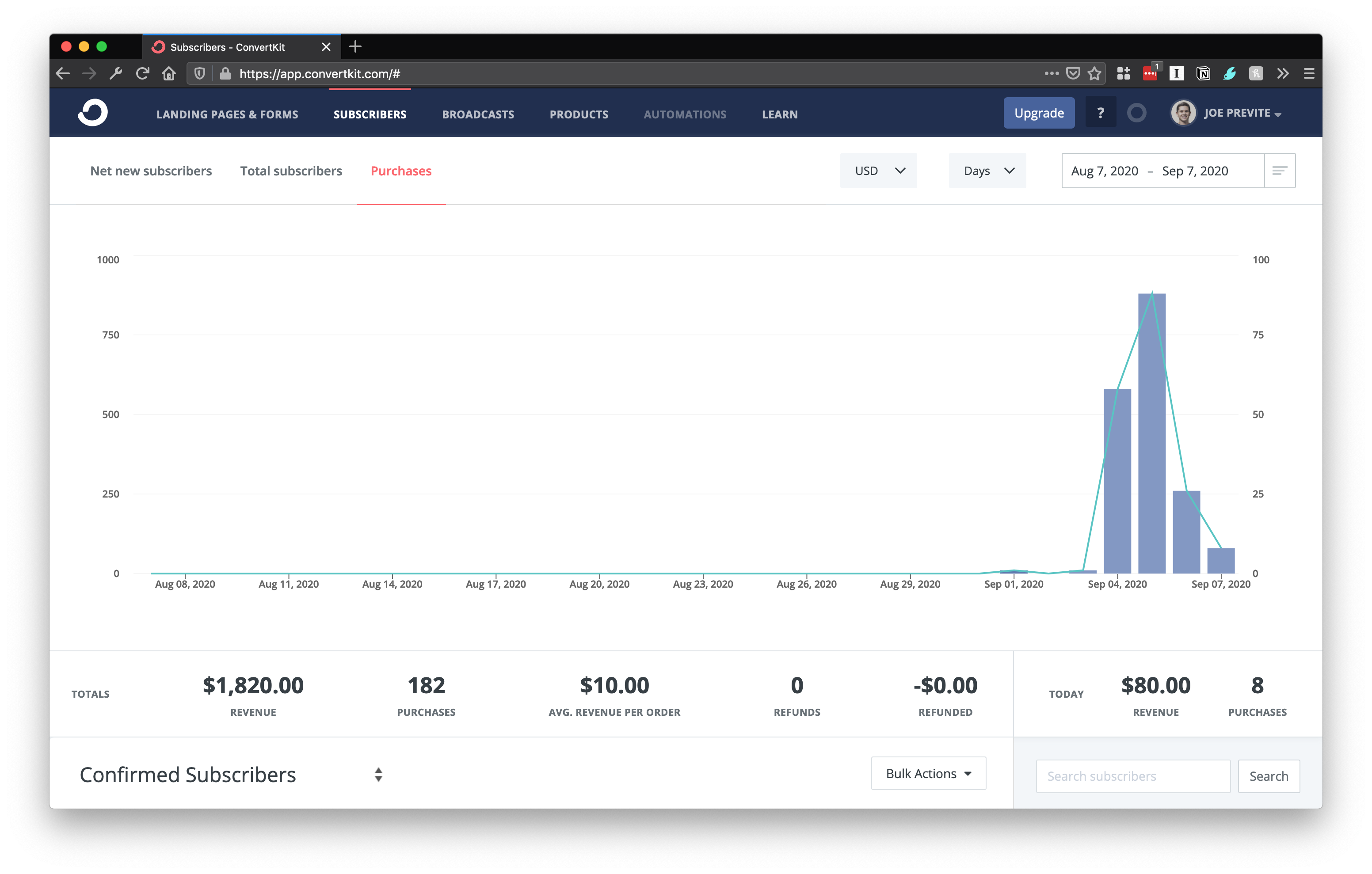Open the Days interval dropdown
Viewport: 1372px width, 874px height.
point(987,171)
